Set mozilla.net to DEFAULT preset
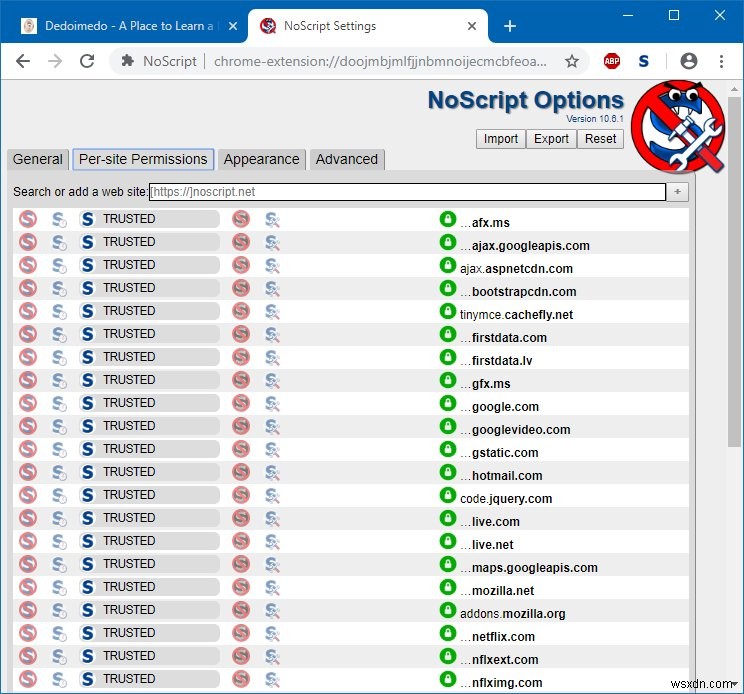Image resolution: width=744 pixels, height=694 pixels. [x=28, y=587]
